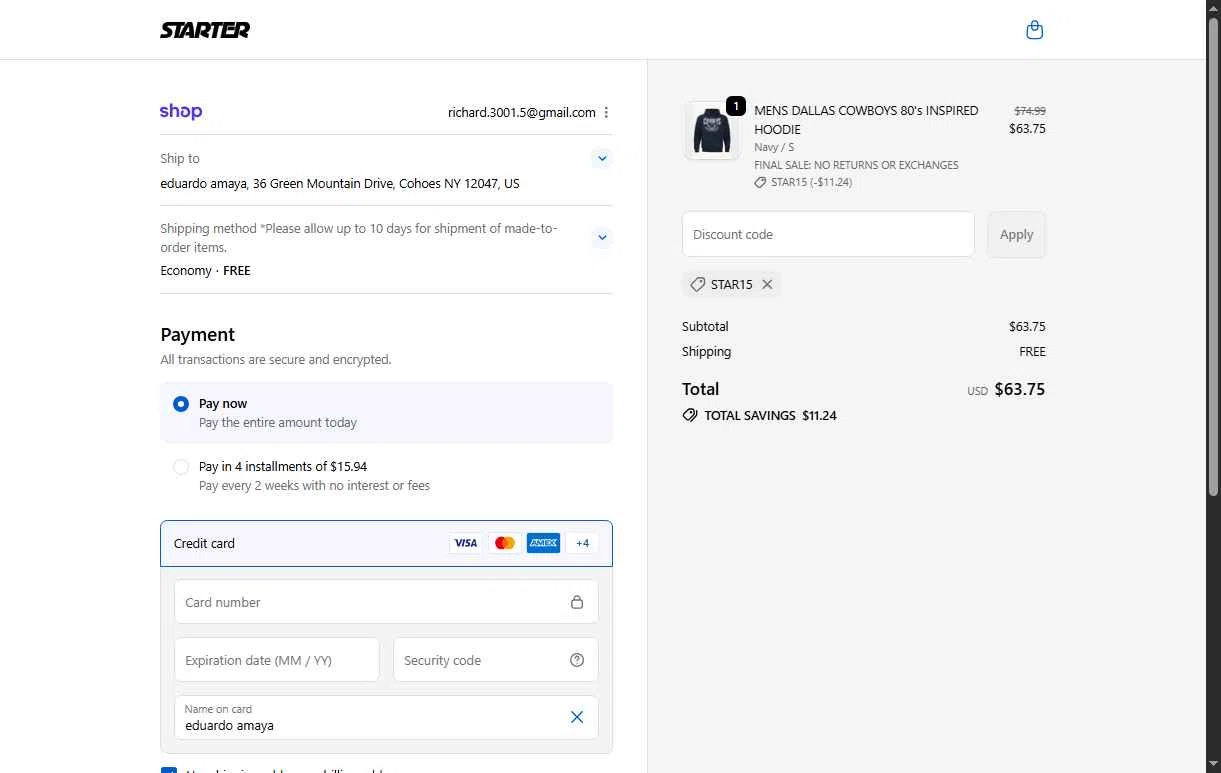Click FINAL SALE: NO RETURNS OR EXCHANGES text

856,165
